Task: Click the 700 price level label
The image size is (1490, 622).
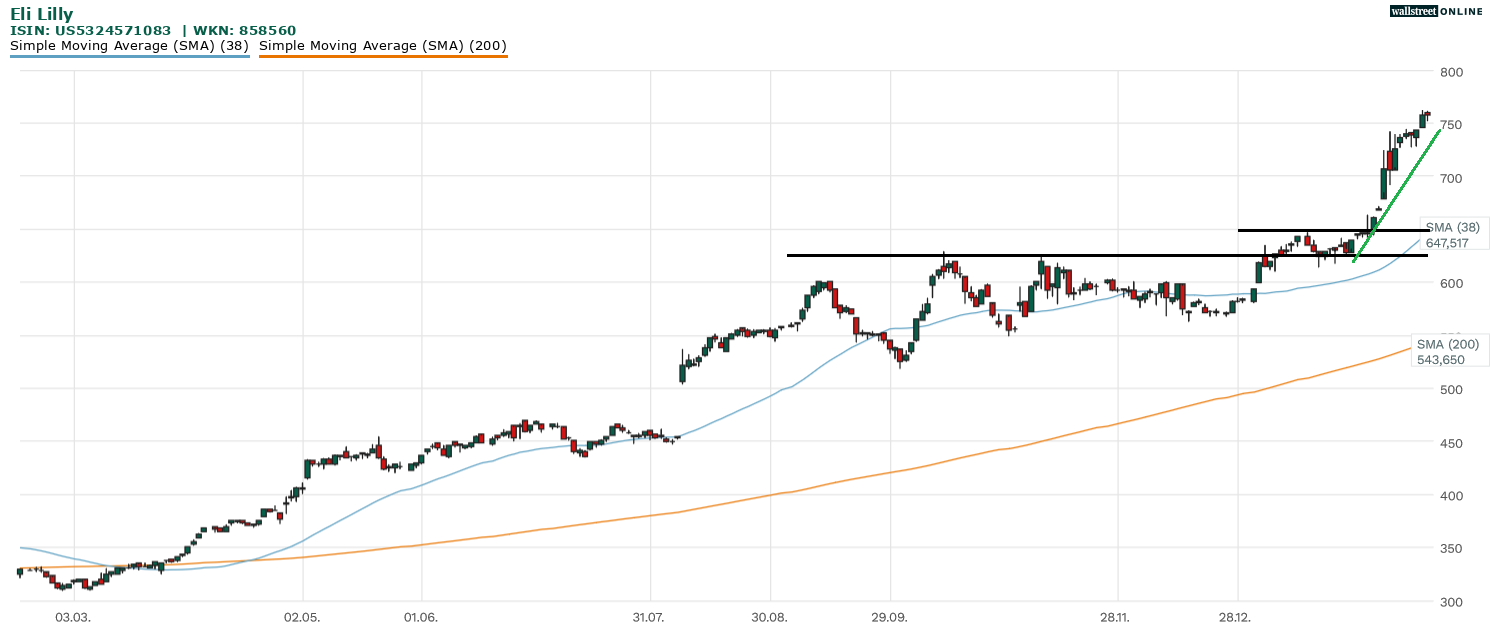Action: point(1451,178)
